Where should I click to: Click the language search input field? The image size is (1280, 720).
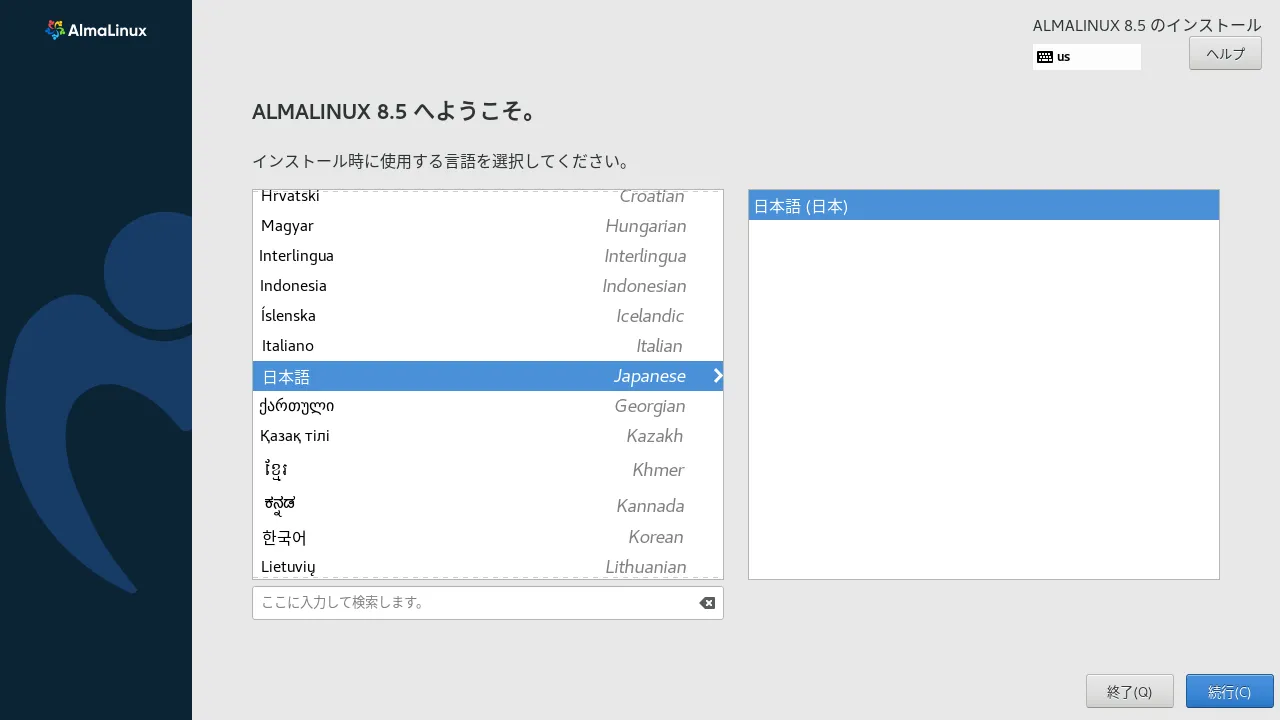[488, 603]
